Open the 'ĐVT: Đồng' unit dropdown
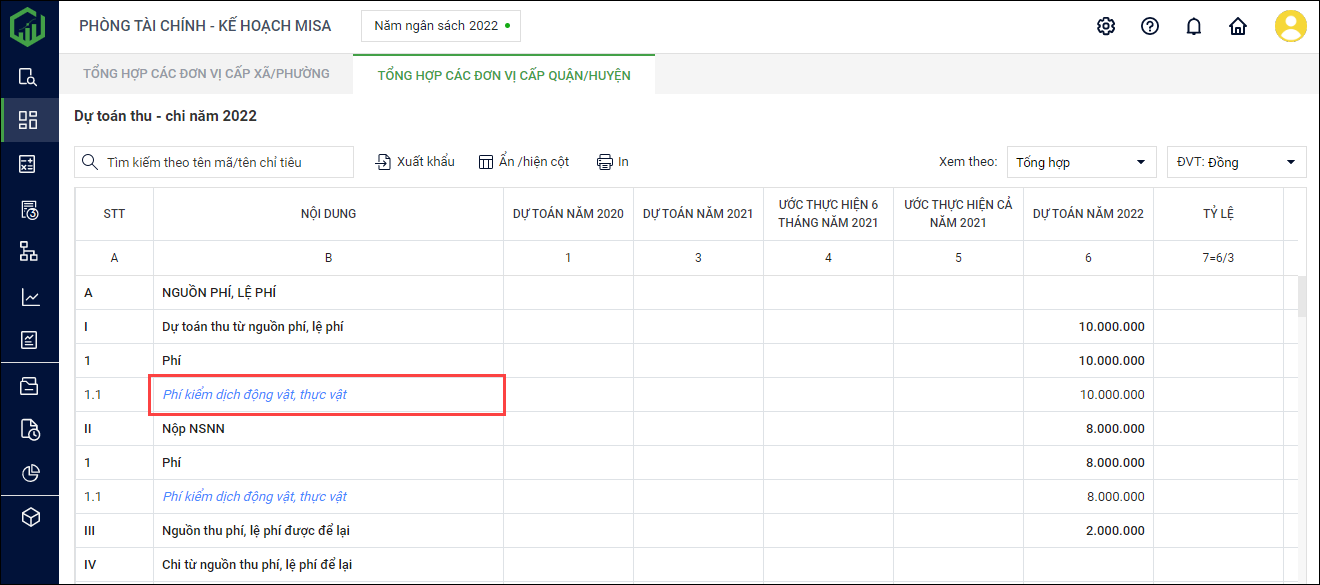Viewport: 1320px width, 585px height. pyautogui.click(x=1236, y=162)
